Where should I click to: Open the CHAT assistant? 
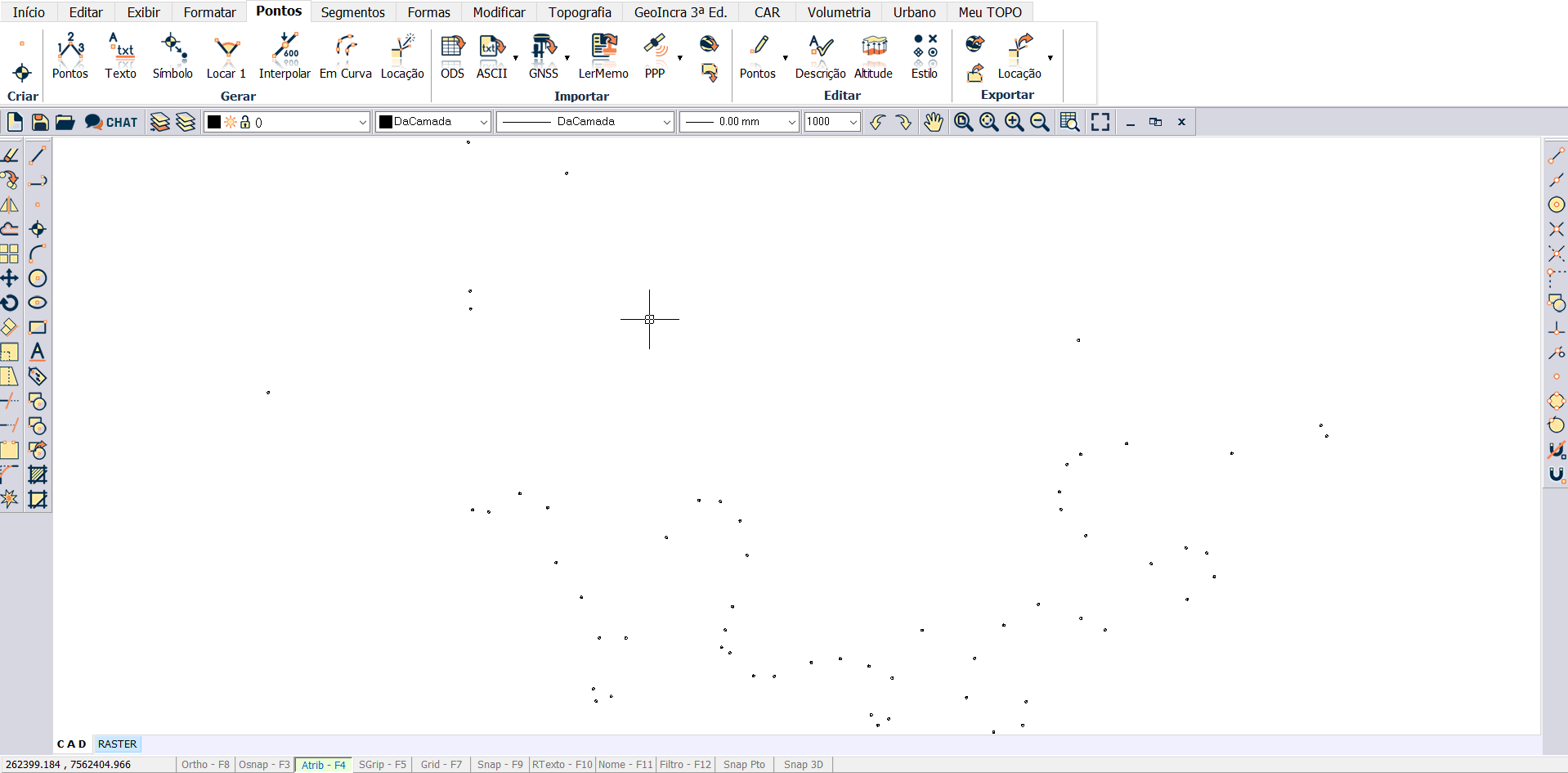click(x=111, y=122)
